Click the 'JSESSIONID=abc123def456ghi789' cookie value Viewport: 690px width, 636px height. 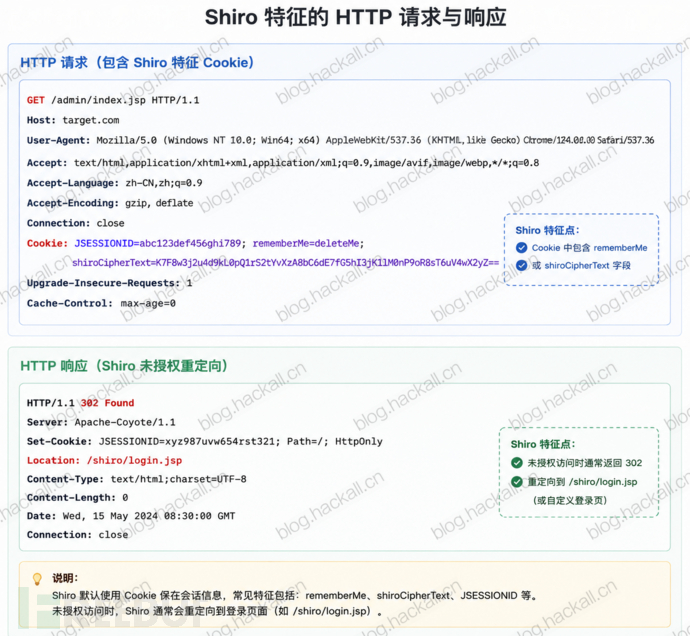pyautogui.click(x=158, y=243)
